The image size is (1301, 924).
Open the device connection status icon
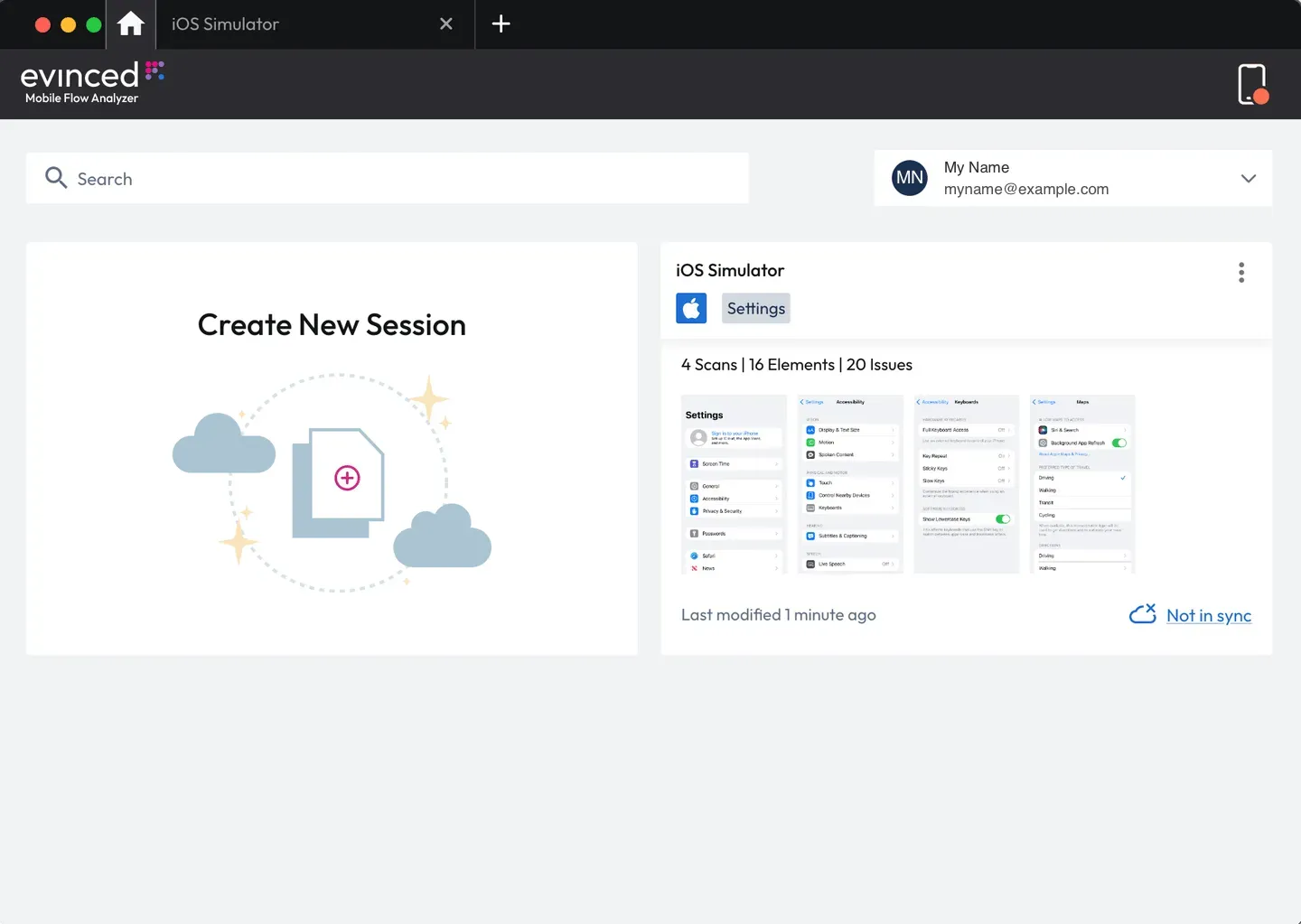pyautogui.click(x=1252, y=84)
